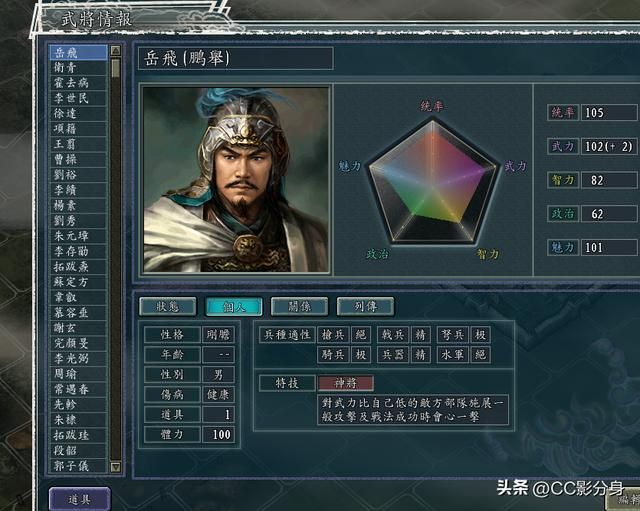640x511 pixels.
Task: Select 霍去病 in the officer list
Action: 78,83
